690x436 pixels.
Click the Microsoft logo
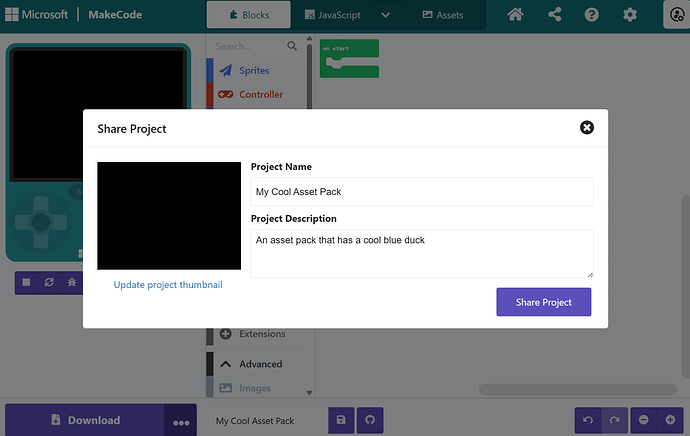click(37, 15)
